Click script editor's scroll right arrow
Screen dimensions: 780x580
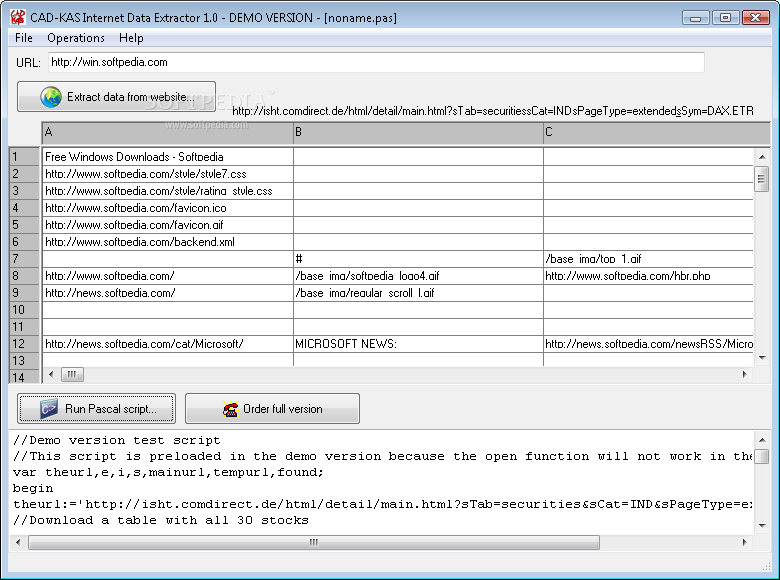coord(745,542)
